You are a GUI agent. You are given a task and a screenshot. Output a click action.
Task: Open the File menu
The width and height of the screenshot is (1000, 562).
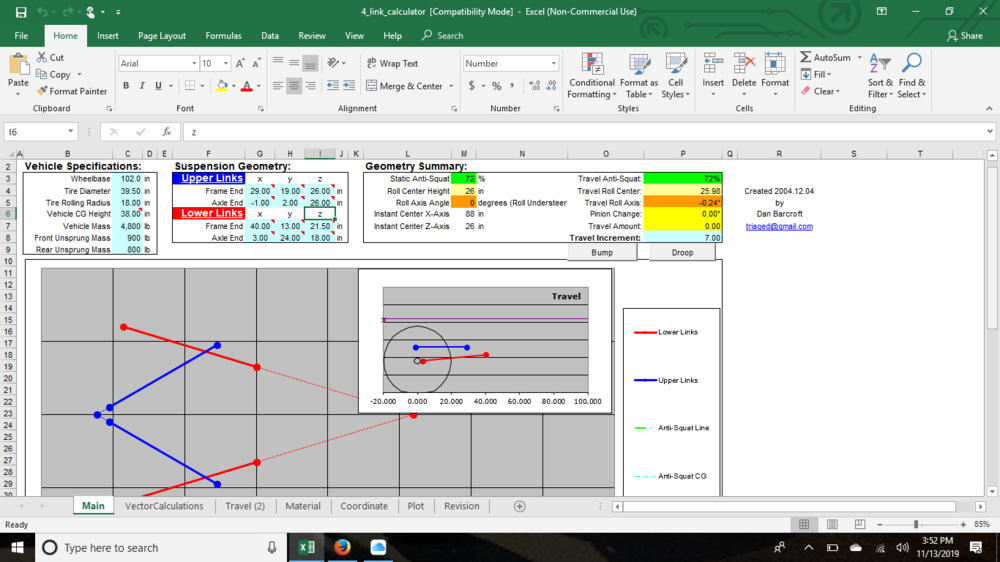tap(21, 36)
